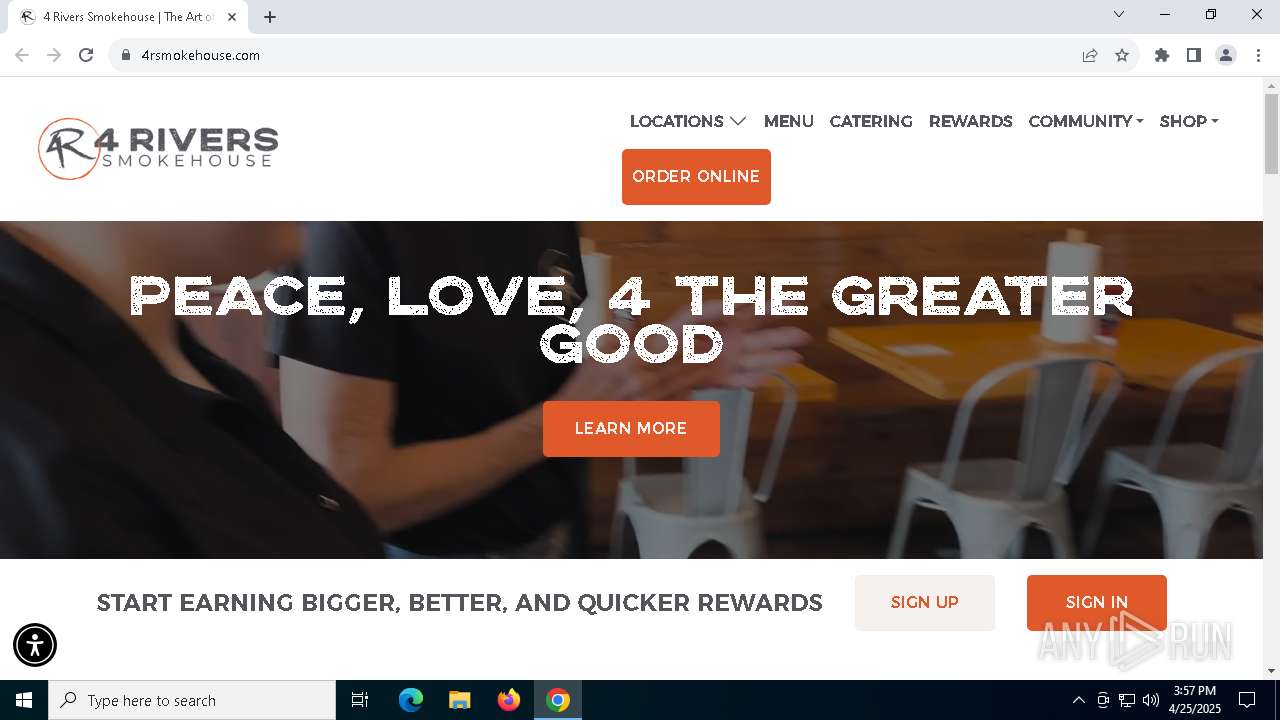This screenshot has height=720, width=1280.
Task: Reload the page with the refresh icon
Action: tap(86, 55)
